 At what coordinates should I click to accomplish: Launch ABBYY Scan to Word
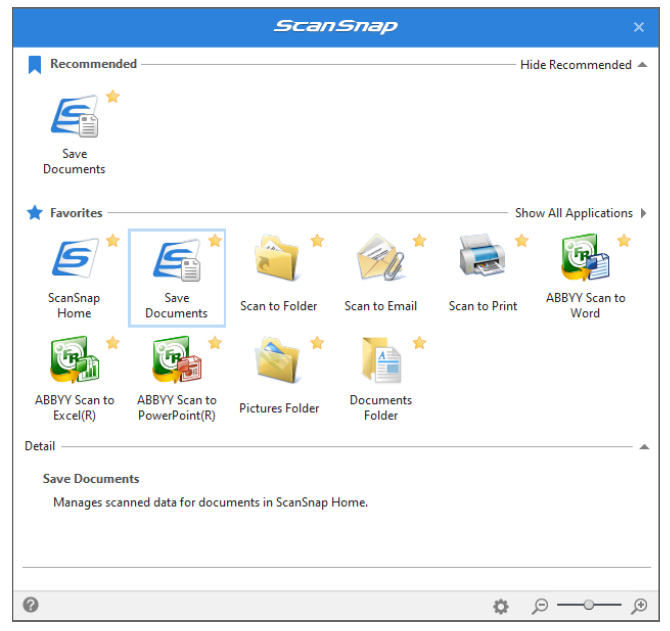585,277
